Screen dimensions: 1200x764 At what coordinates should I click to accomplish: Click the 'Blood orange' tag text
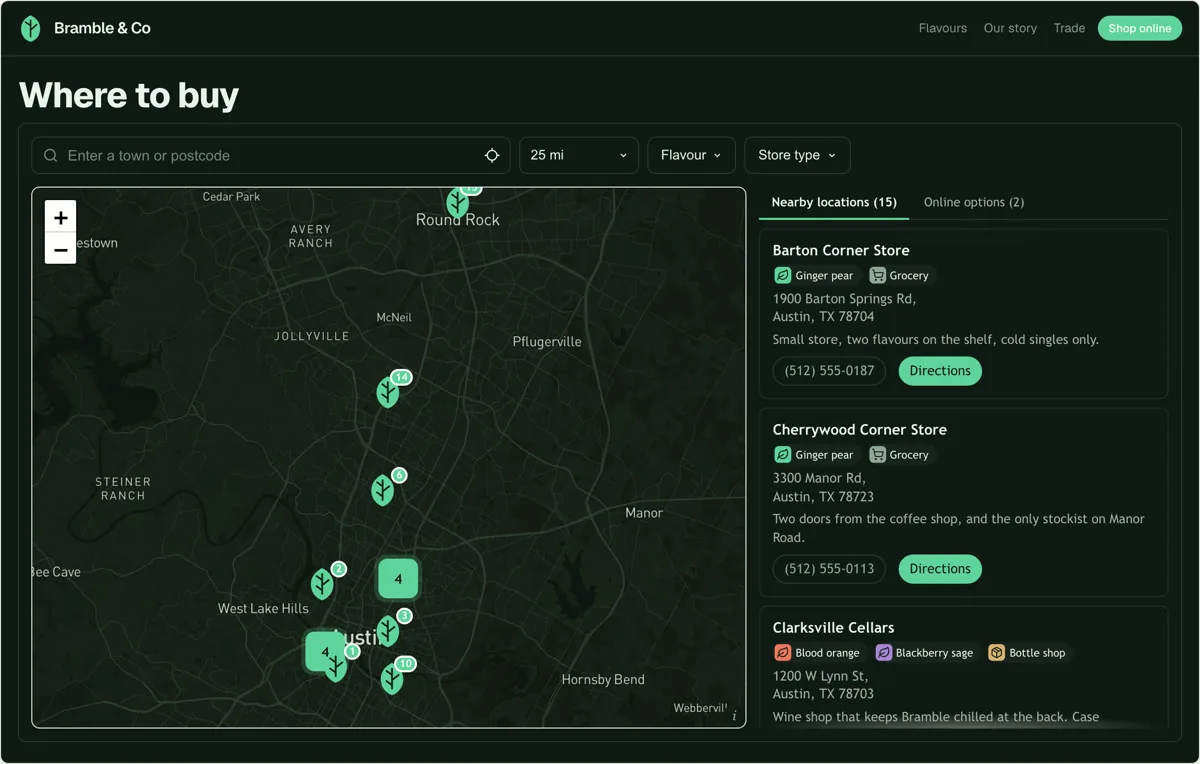click(827, 652)
